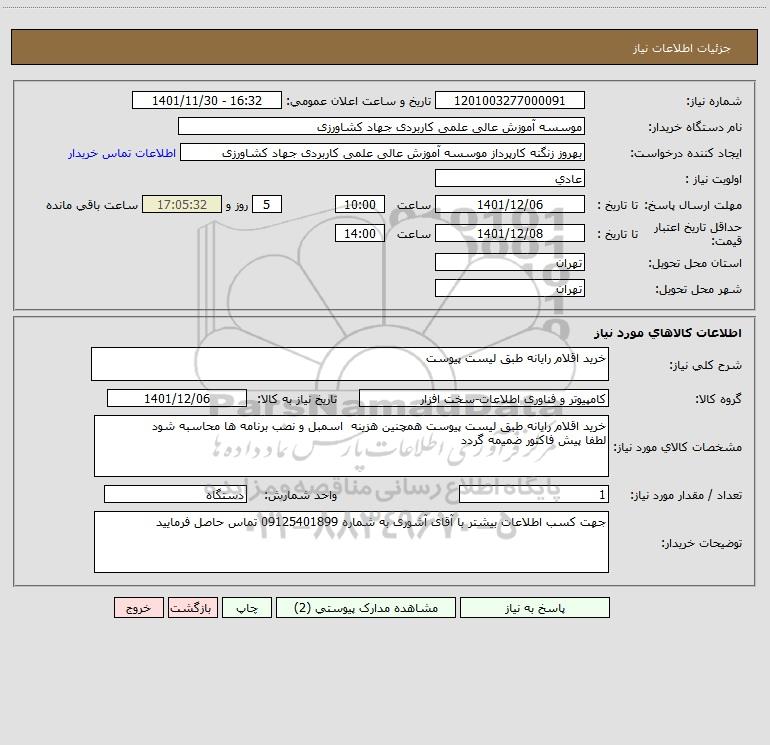Click the پاسخ به نیاز button

(x=535, y=608)
